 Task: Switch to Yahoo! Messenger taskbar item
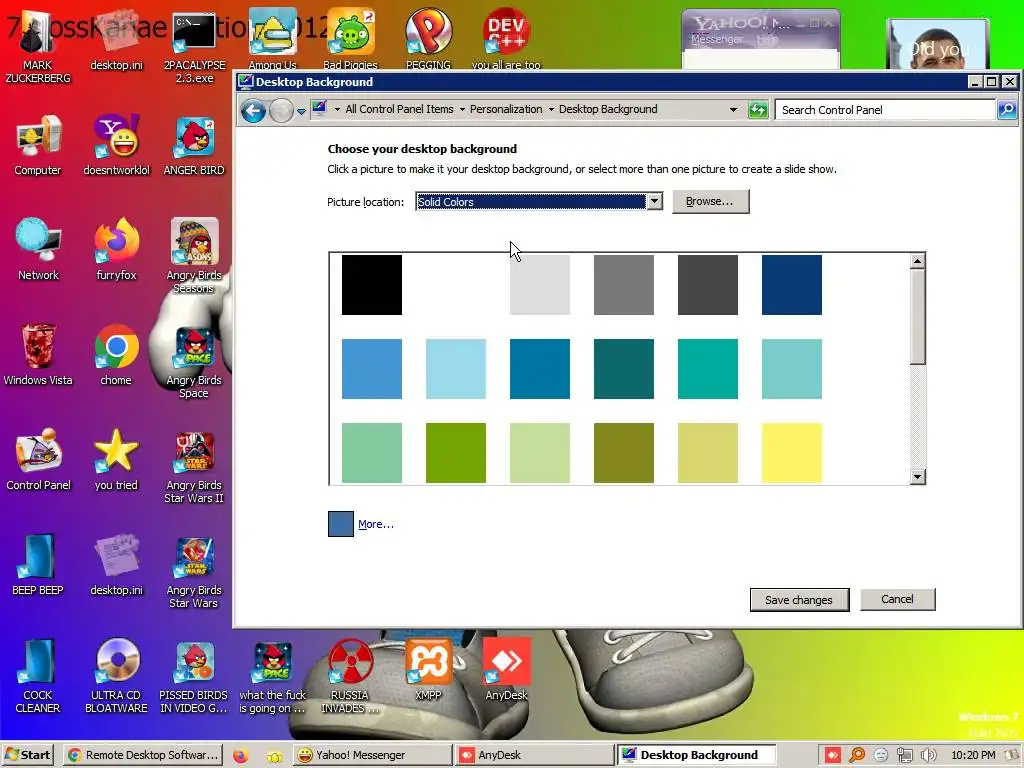tap(372, 755)
